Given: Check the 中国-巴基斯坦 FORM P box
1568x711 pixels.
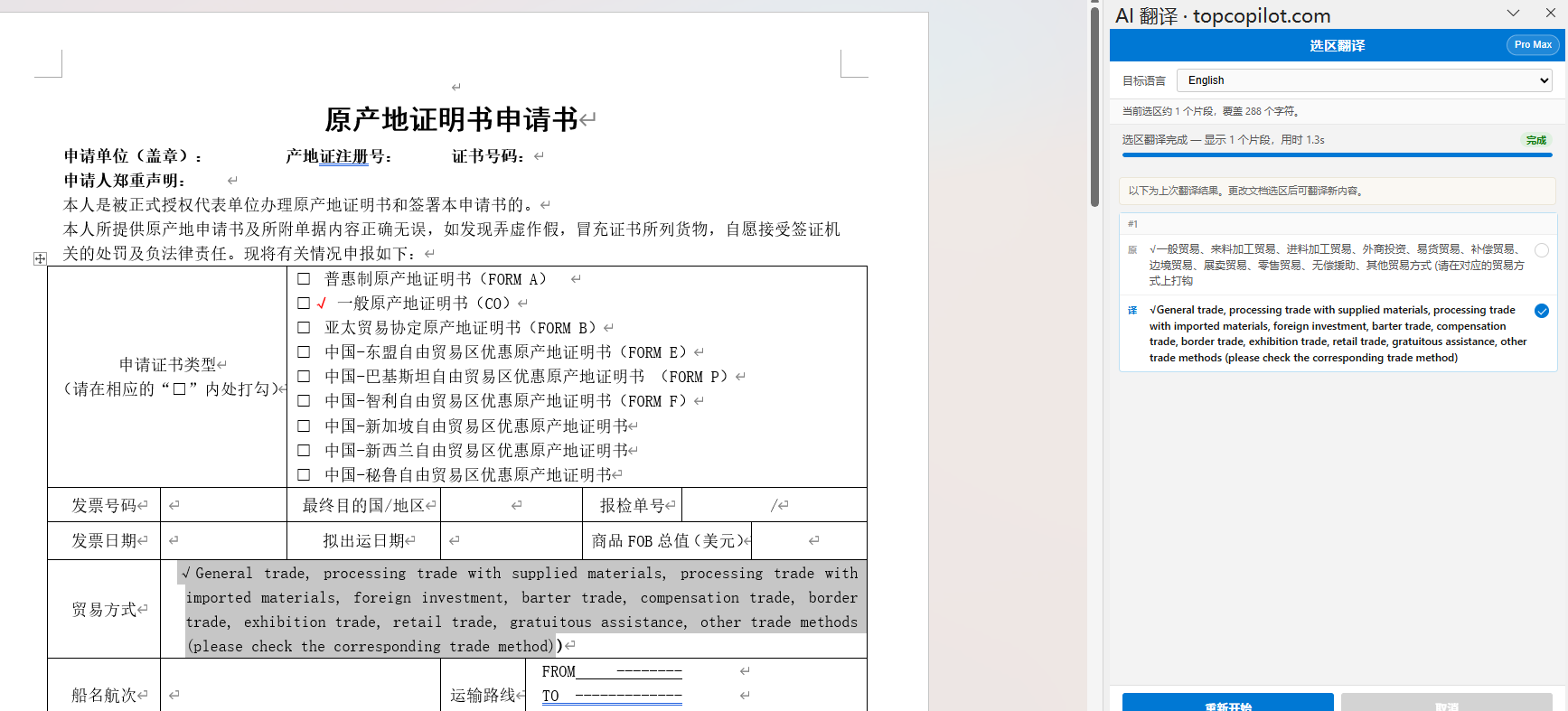Looking at the screenshot, I should (304, 377).
